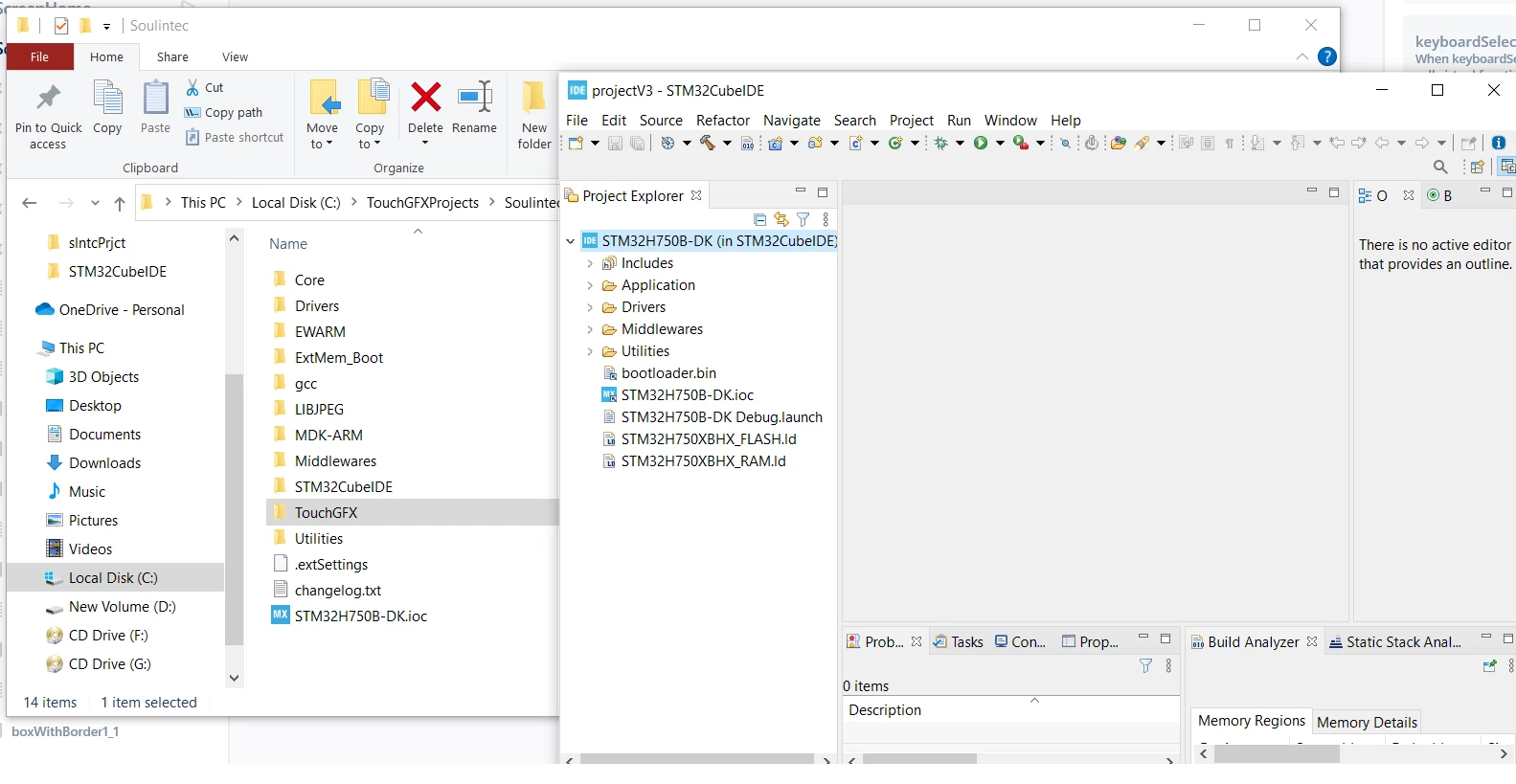The image size is (1516, 784).
Task: Start debugging with the green bug icon
Action: [941, 143]
